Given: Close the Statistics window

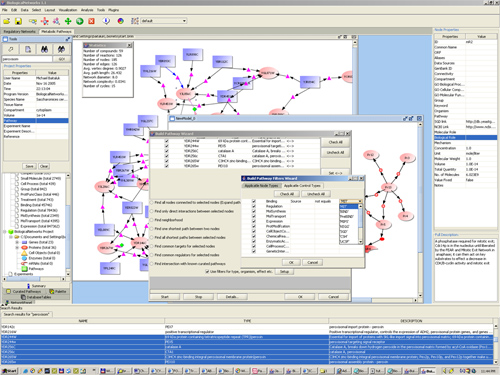Looking at the screenshot, I should click(x=129, y=45).
